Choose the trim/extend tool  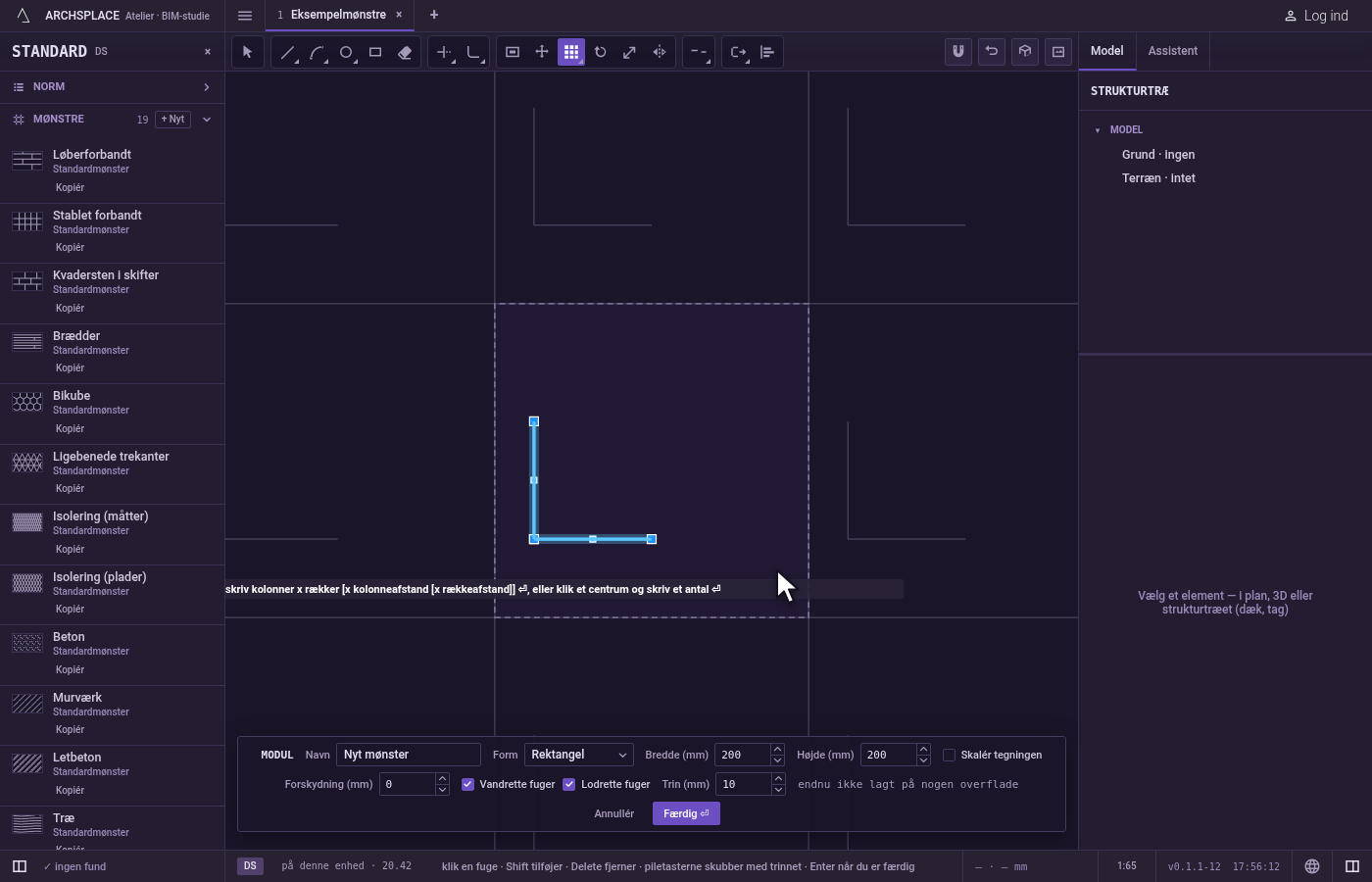click(x=444, y=52)
